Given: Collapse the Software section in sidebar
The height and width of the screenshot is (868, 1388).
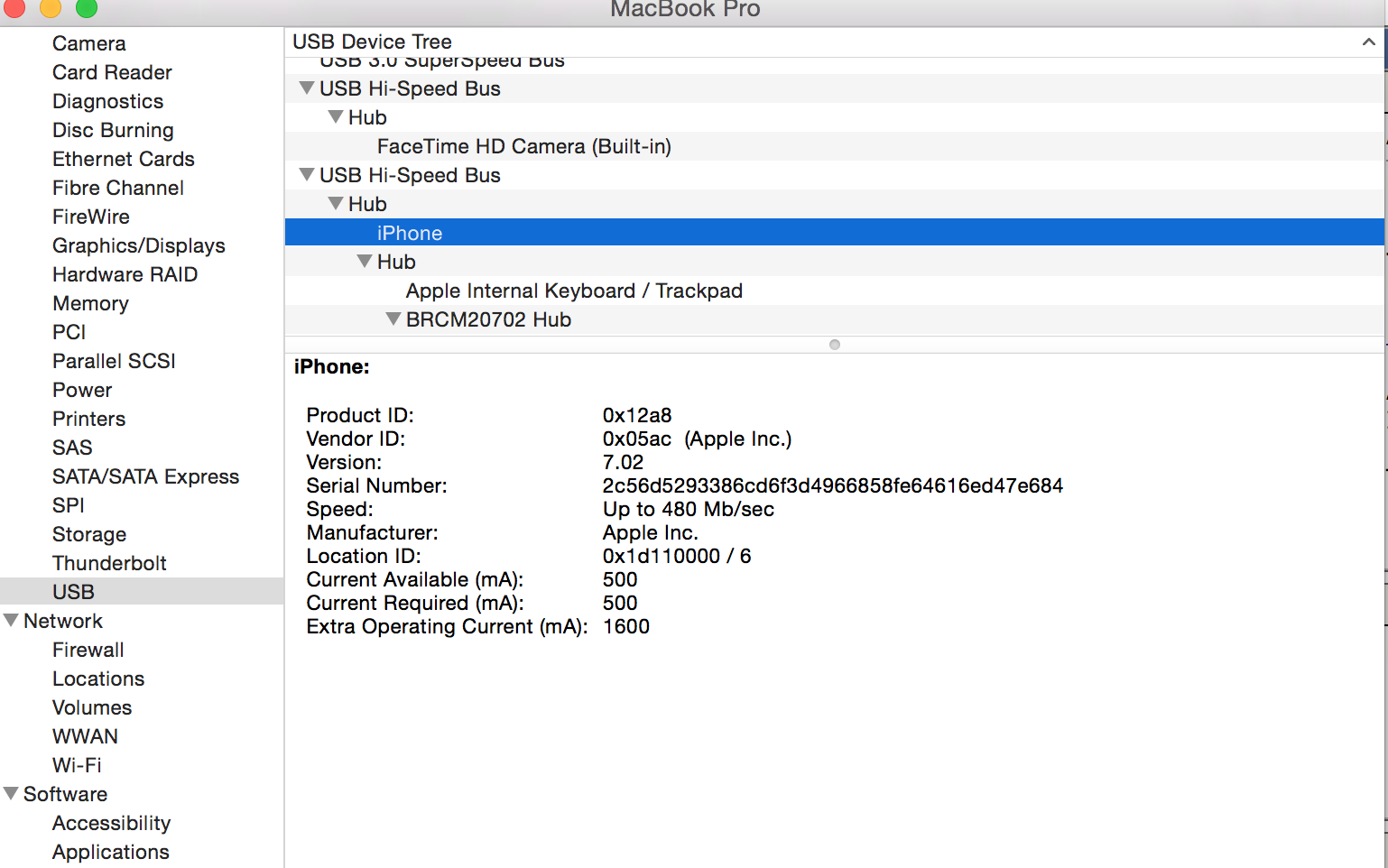Looking at the screenshot, I should coord(11,794).
